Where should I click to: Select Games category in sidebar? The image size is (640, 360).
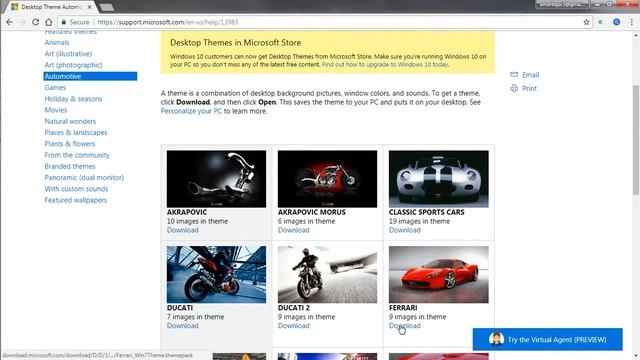(x=55, y=87)
